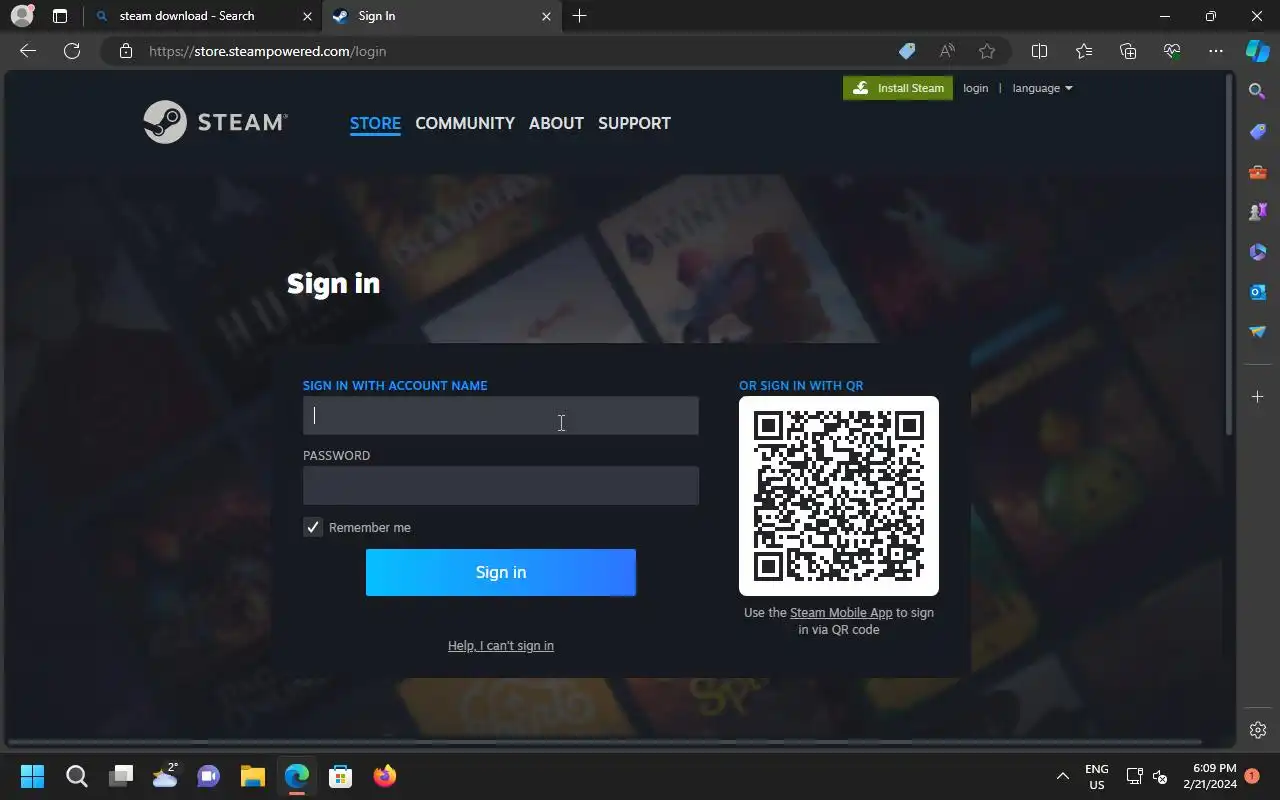Click the address bar URL
Image resolution: width=1280 pixels, height=800 pixels.
point(268,51)
